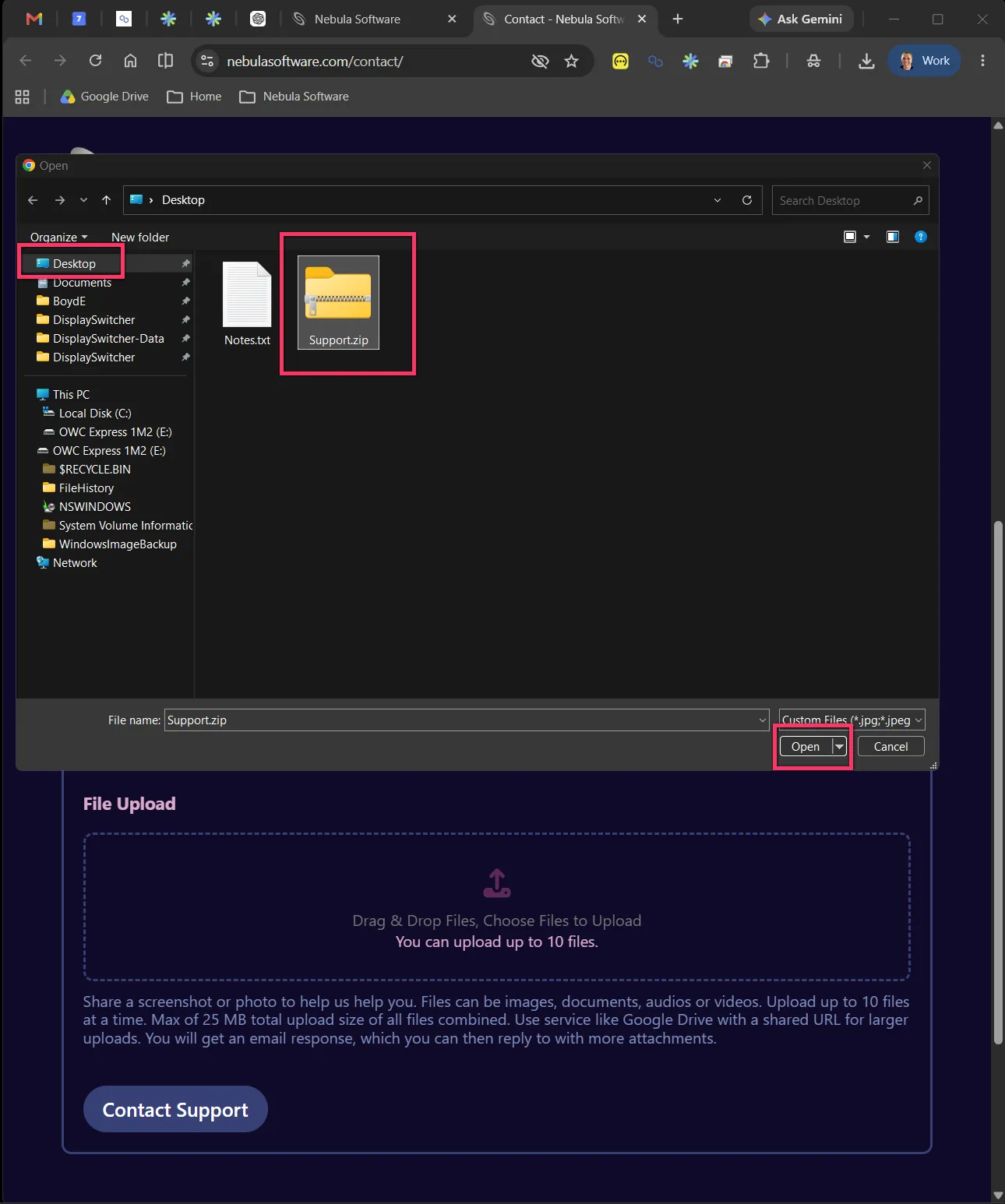Open the Extensions puzzle icon
The image size is (1005, 1204).
click(761, 61)
